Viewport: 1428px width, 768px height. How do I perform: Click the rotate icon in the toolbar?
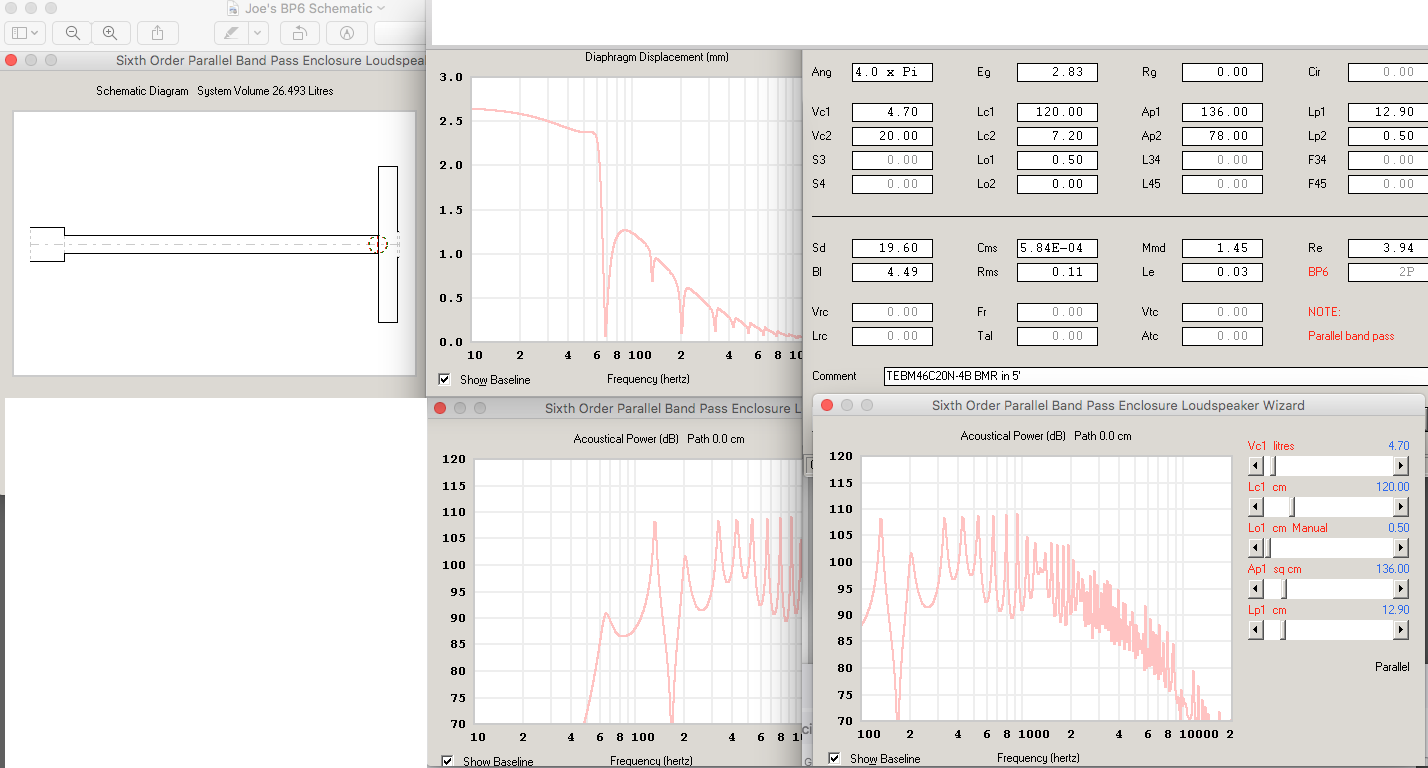point(300,32)
